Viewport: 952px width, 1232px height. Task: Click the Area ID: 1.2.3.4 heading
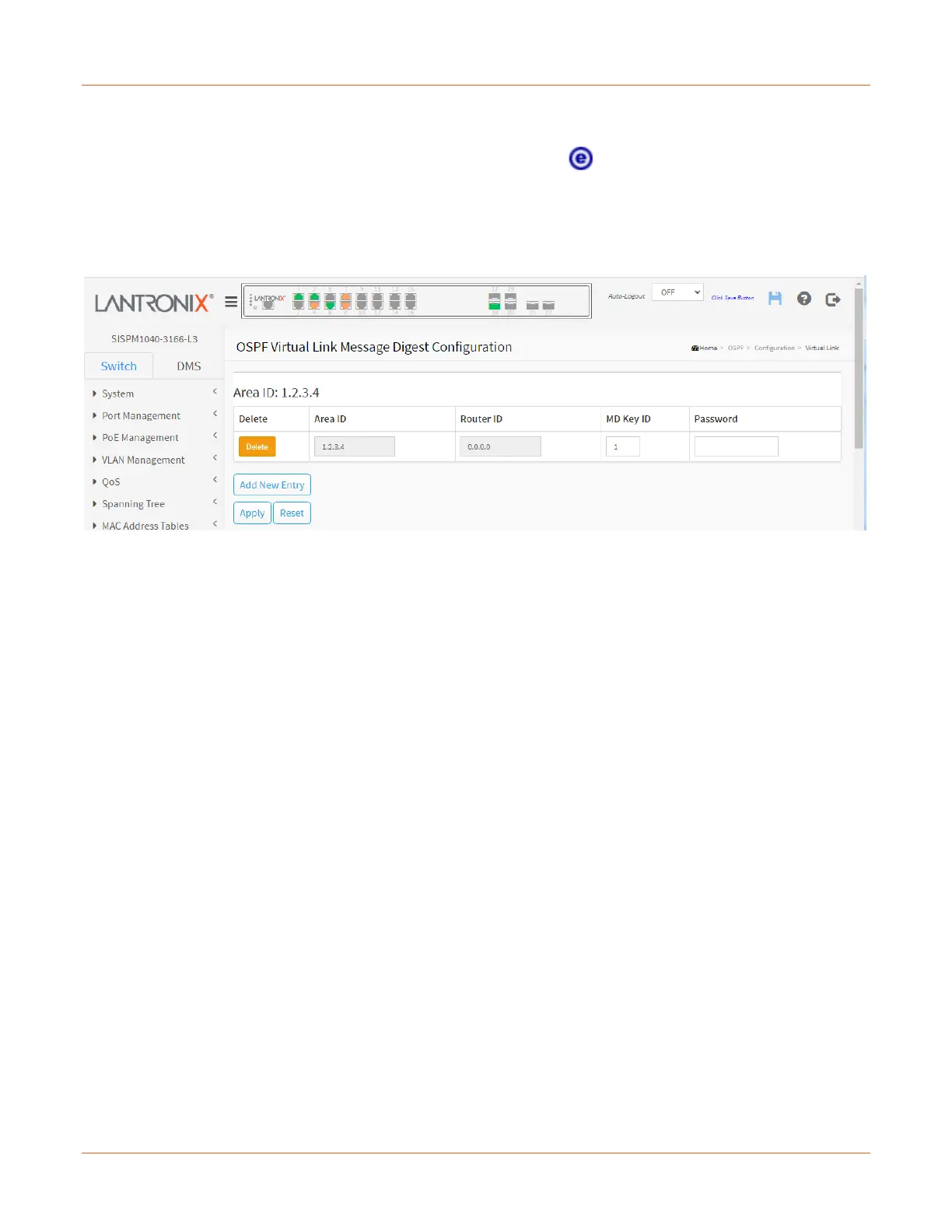click(x=276, y=393)
